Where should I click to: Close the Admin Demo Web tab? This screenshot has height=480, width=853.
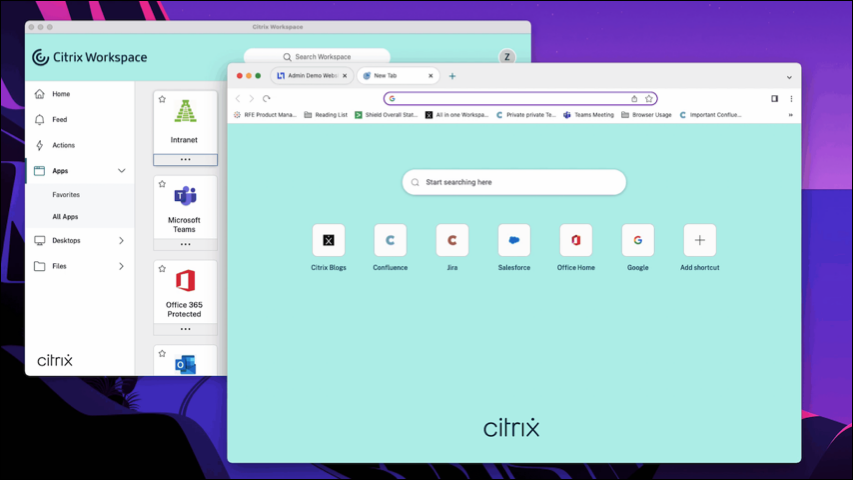pos(344,76)
